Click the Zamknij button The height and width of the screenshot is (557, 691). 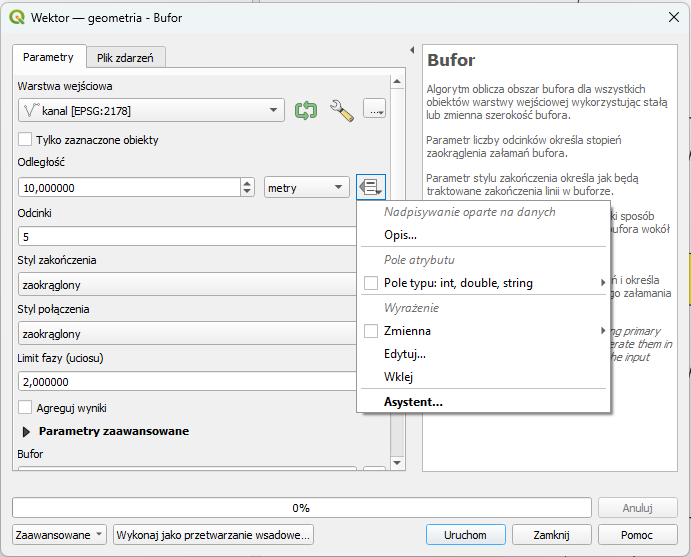[551, 535]
